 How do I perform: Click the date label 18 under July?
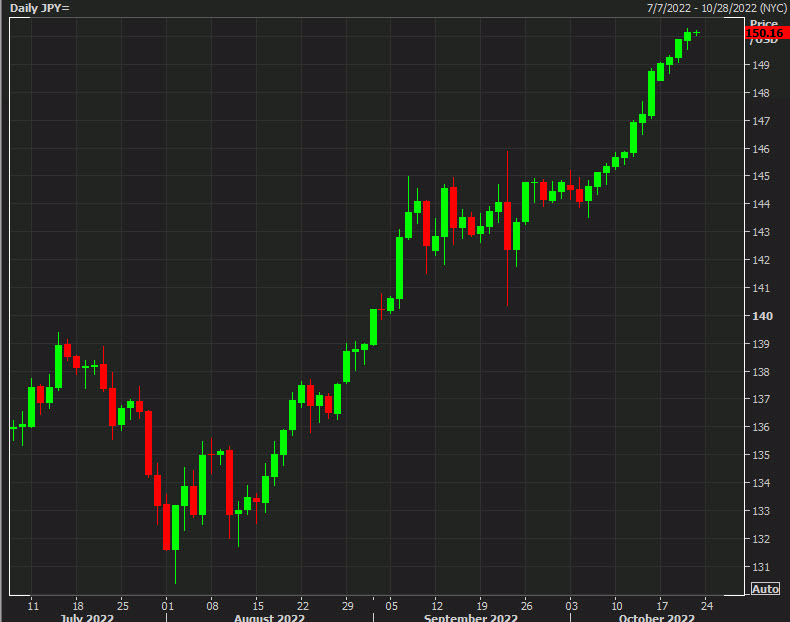tap(78, 606)
